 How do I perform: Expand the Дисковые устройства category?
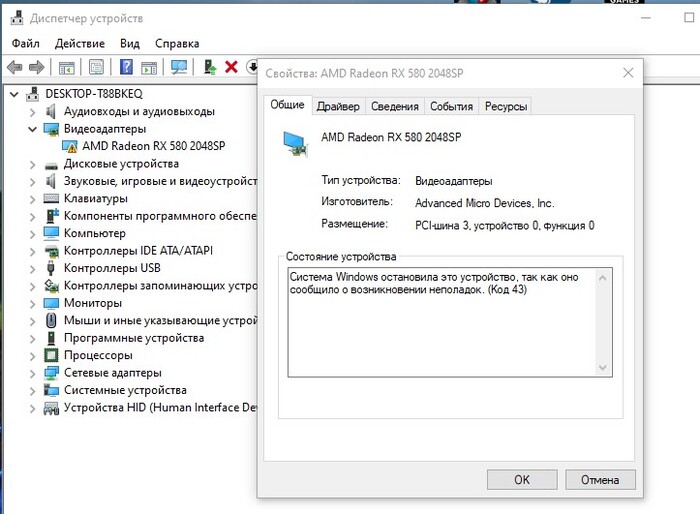32,165
